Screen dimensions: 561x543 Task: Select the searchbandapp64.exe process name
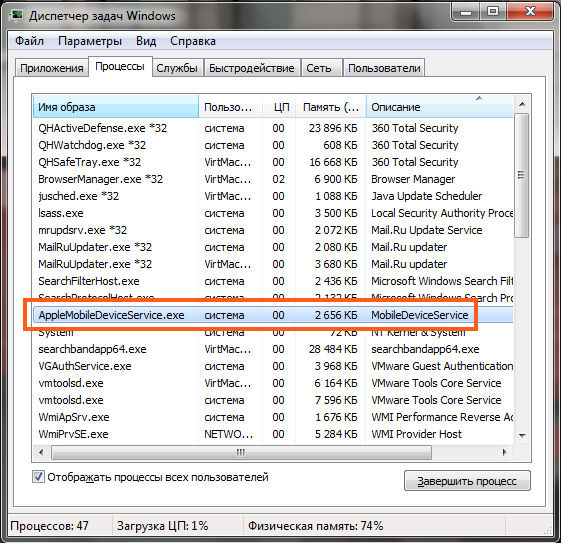92,349
